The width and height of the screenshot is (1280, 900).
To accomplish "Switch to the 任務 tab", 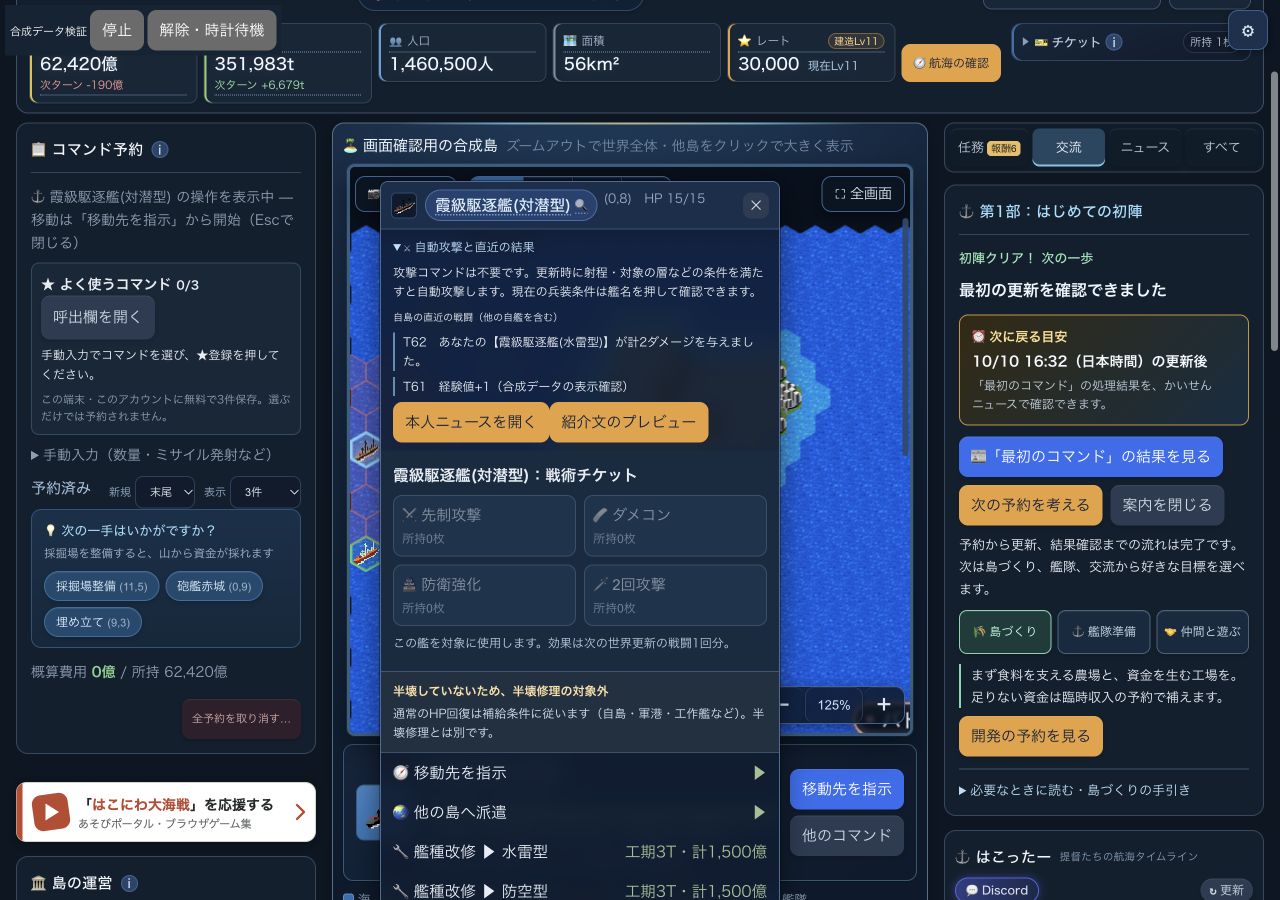I will coord(989,147).
